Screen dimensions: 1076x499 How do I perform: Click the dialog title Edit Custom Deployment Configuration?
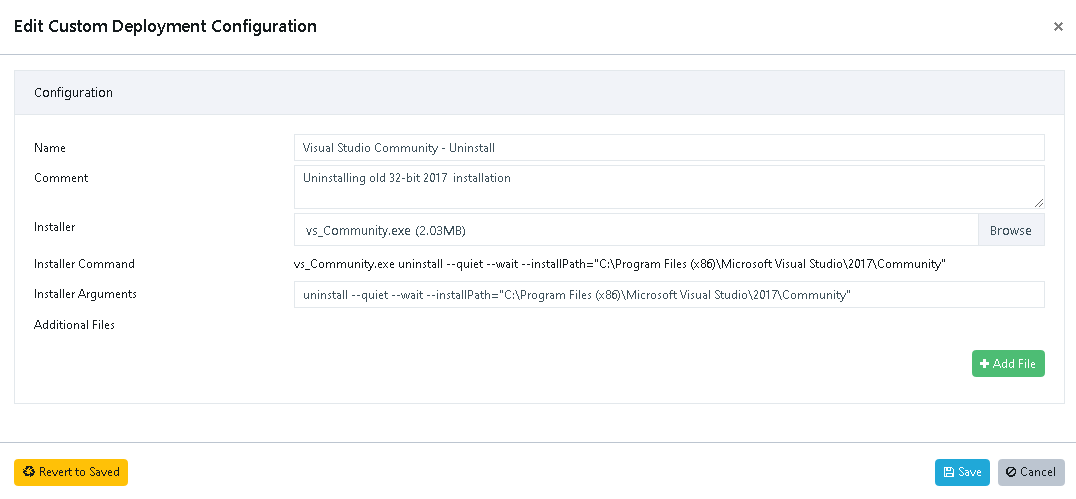[x=165, y=27]
